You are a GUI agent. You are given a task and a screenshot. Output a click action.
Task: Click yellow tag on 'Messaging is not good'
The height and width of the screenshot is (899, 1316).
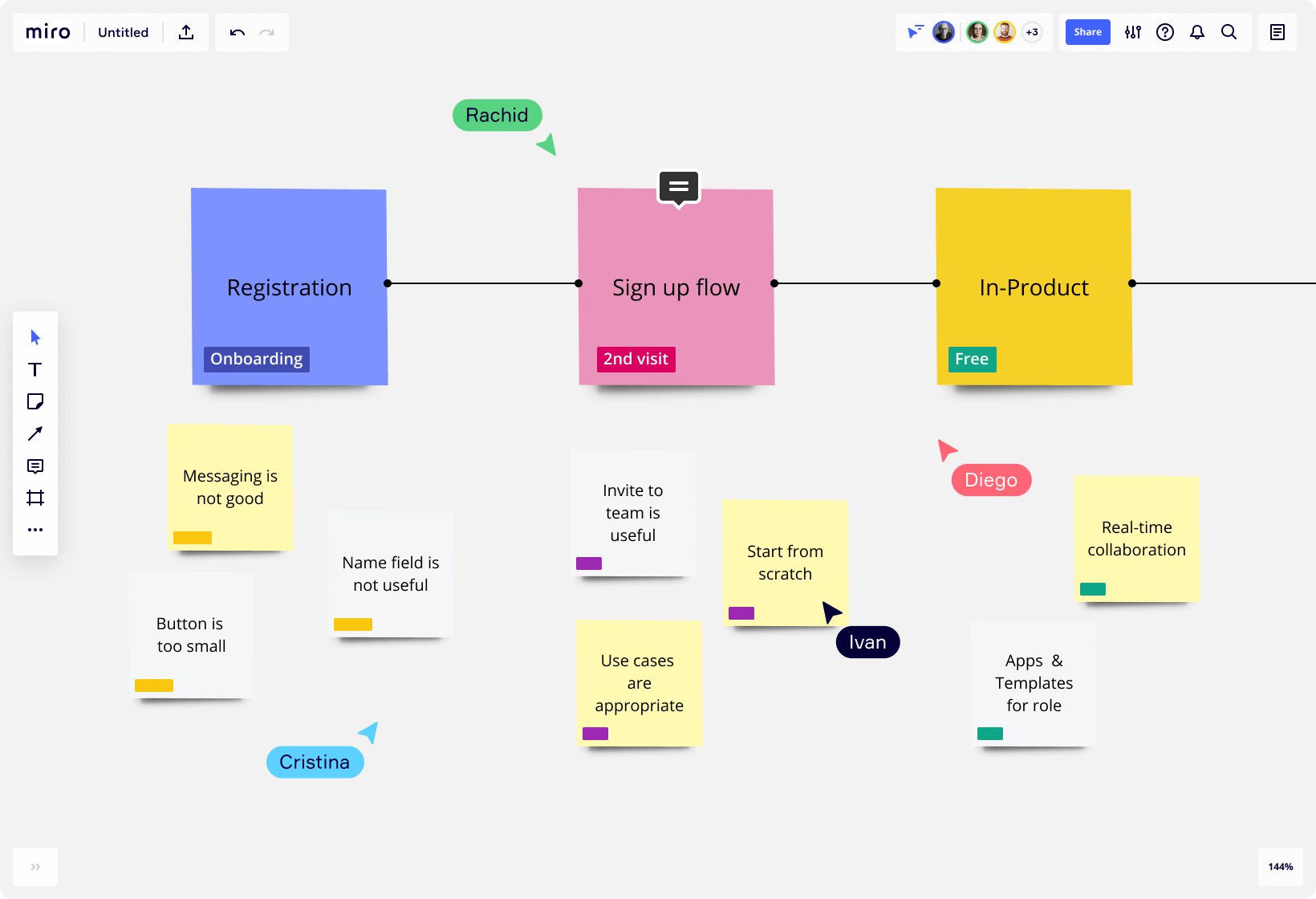[x=193, y=538]
